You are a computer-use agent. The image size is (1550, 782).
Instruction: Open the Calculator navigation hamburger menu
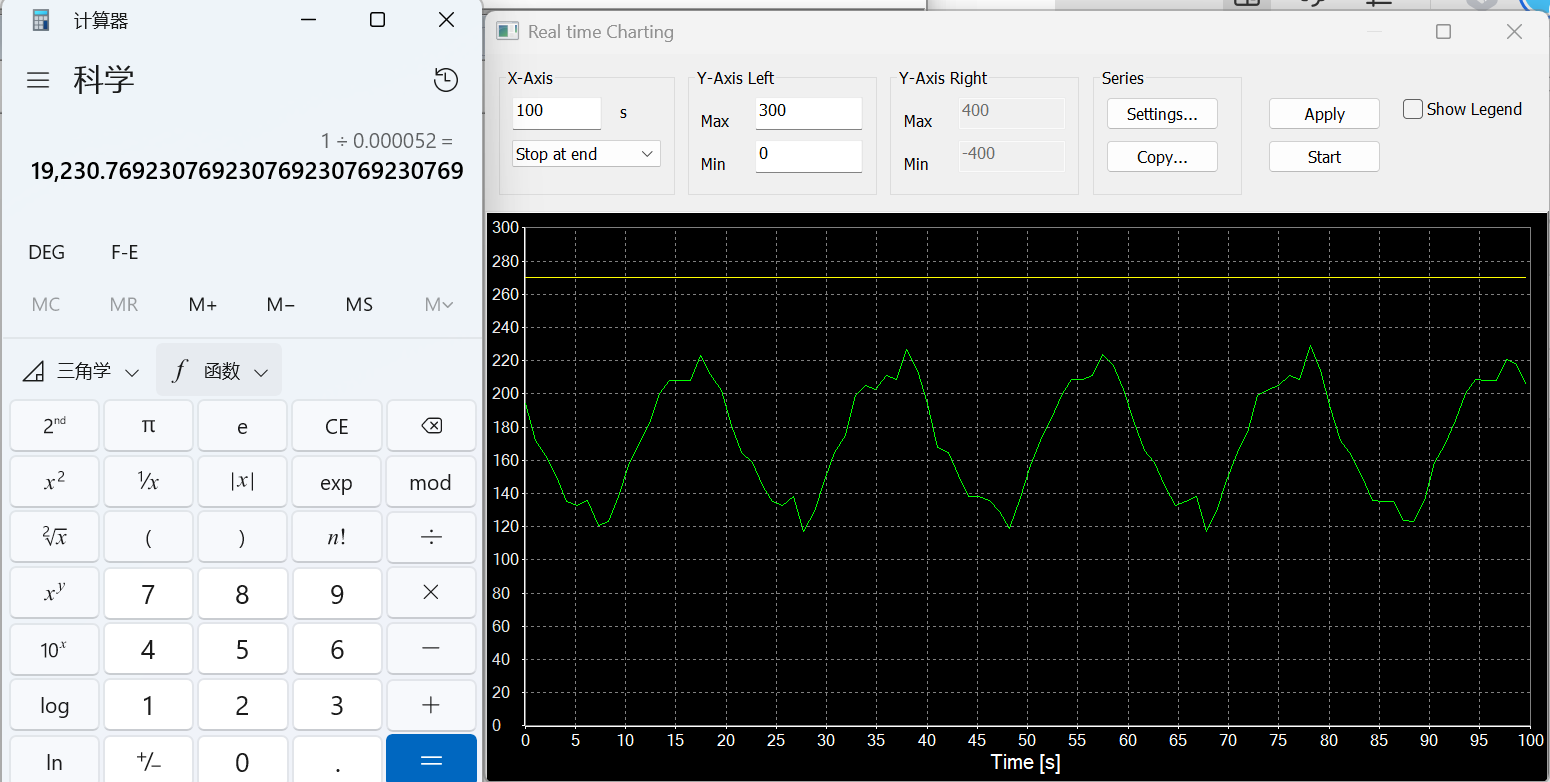pyautogui.click(x=38, y=80)
